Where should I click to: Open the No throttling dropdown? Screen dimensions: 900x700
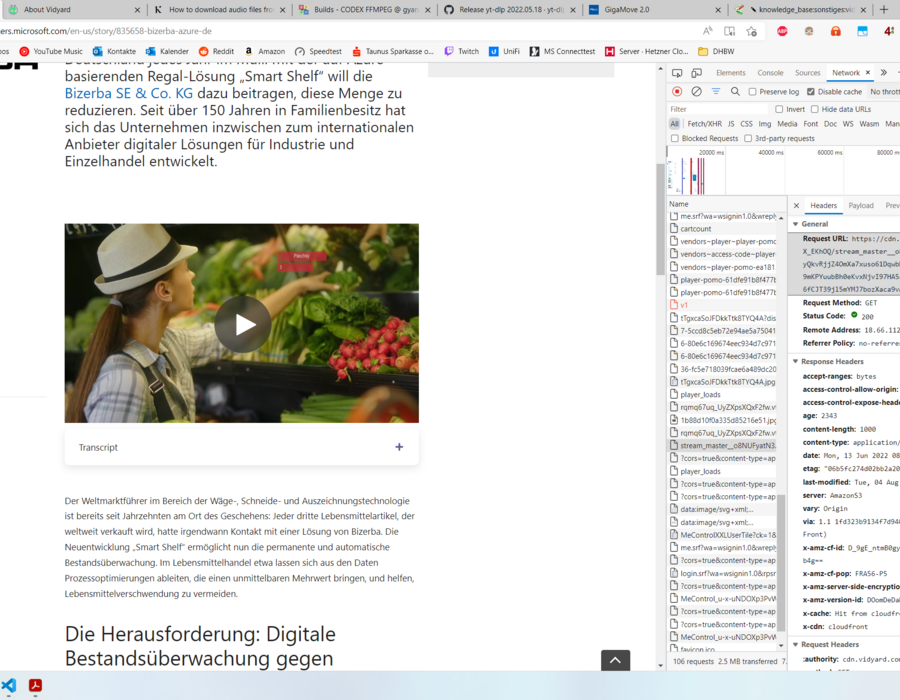[x=885, y=92]
